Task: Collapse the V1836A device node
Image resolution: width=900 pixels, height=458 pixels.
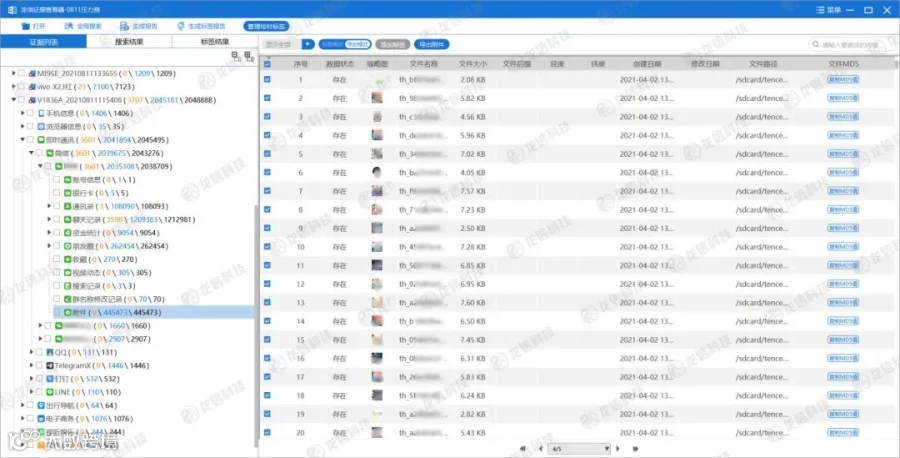Action: coord(14,100)
